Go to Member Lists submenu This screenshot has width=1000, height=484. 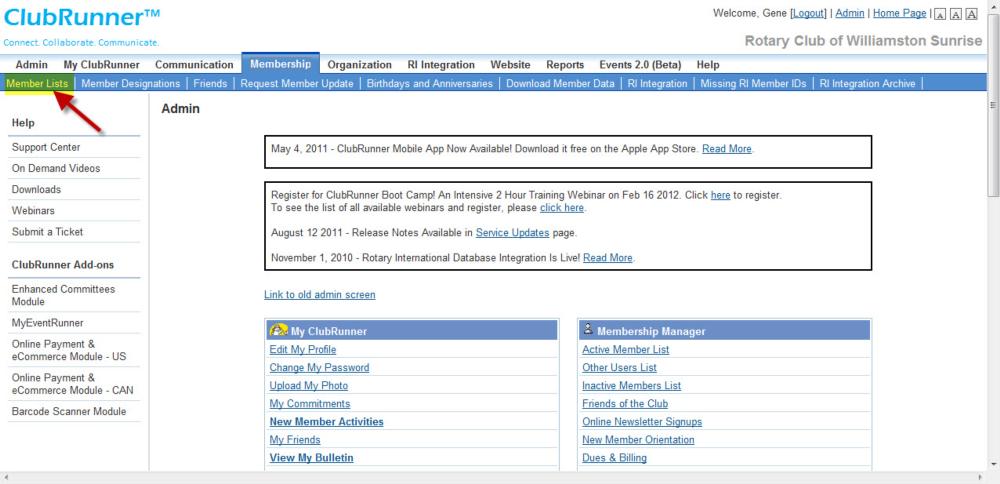[x=37, y=84]
